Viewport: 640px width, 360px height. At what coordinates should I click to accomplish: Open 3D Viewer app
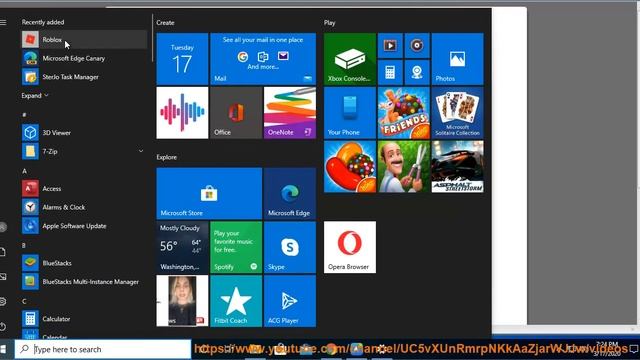click(x=84, y=133)
